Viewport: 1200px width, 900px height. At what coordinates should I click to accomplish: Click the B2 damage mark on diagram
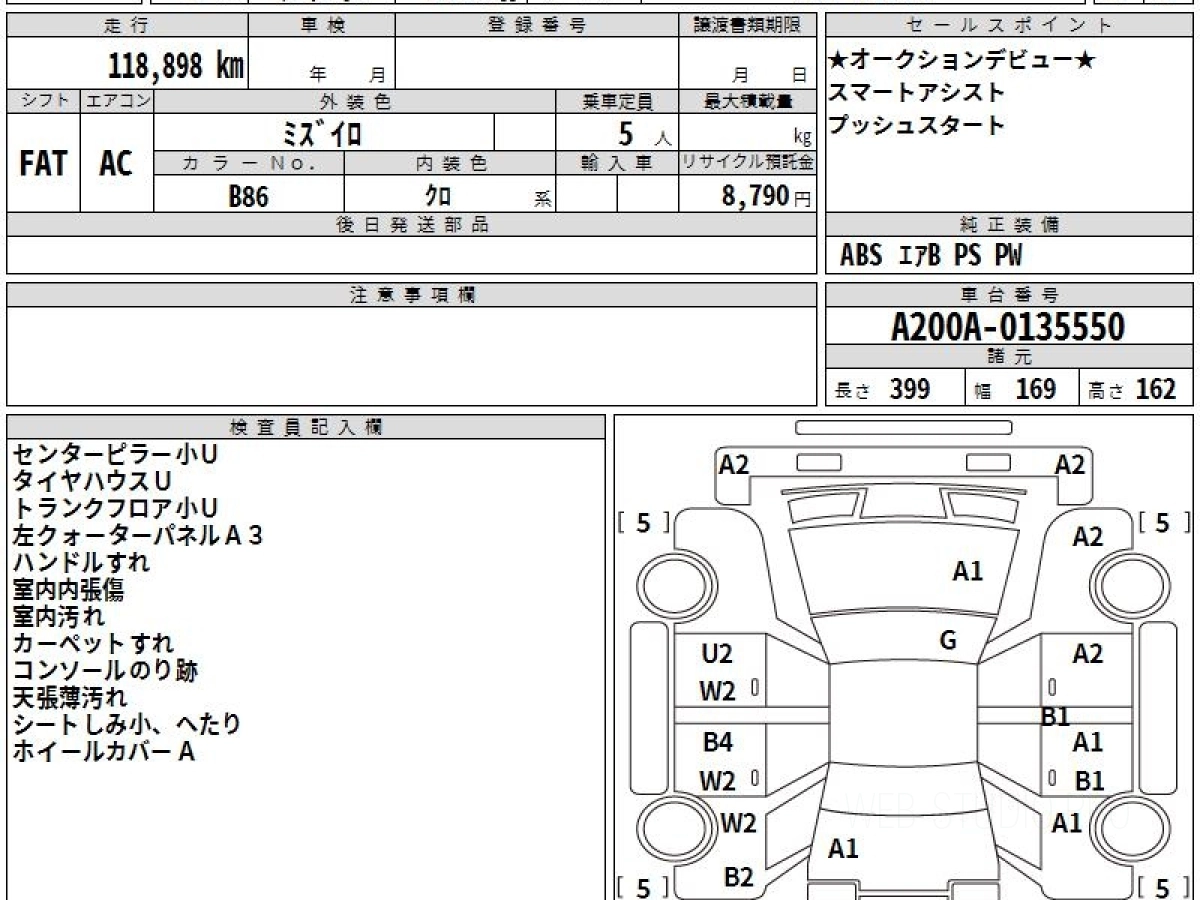738,877
